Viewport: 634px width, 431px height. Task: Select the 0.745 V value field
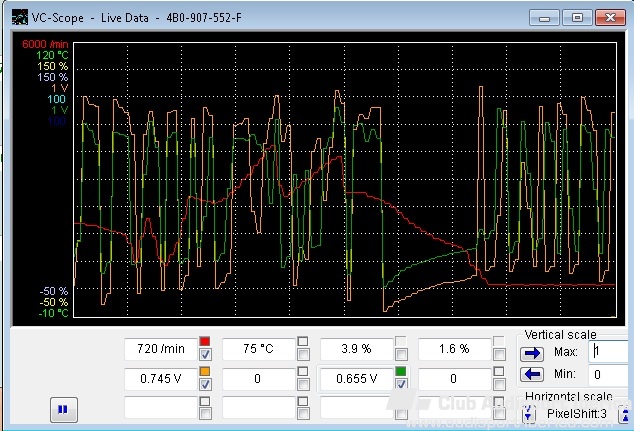(x=161, y=379)
